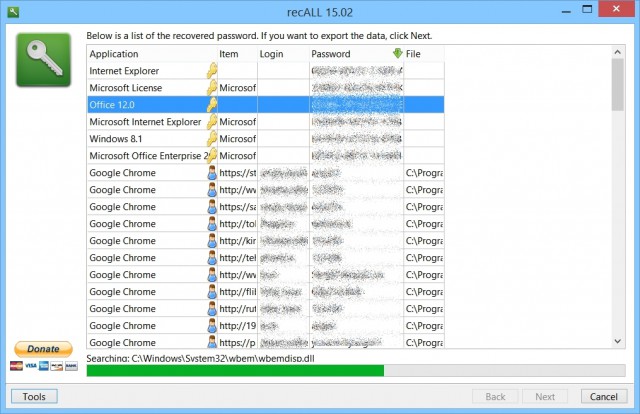Sort list by Login column header
Viewport: 640px width, 414px height.
pyautogui.click(x=283, y=54)
